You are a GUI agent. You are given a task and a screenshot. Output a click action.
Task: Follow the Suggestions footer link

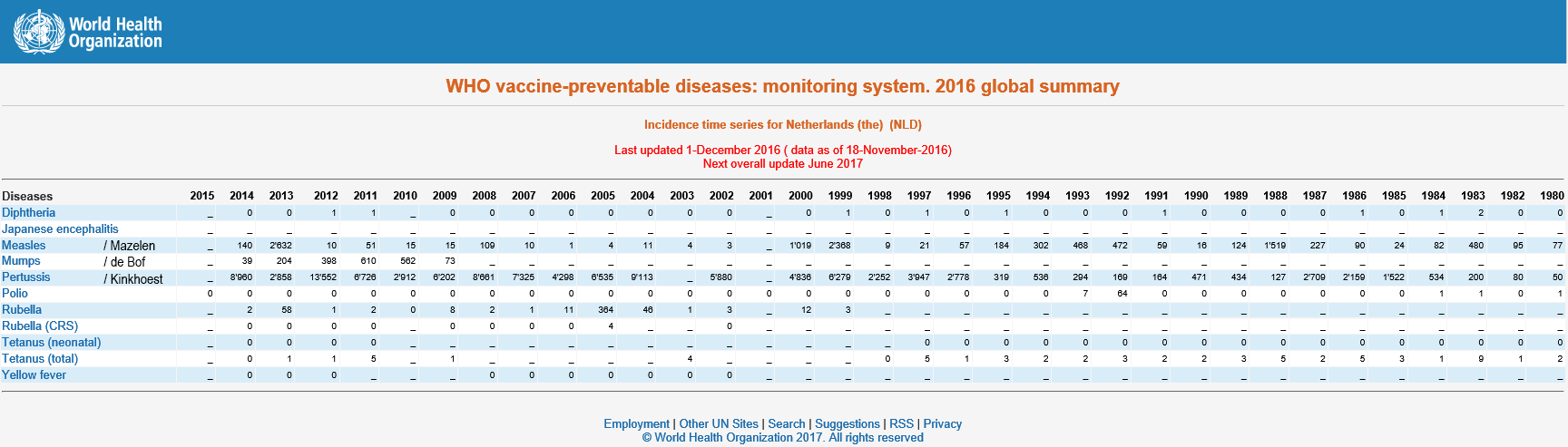tap(848, 423)
